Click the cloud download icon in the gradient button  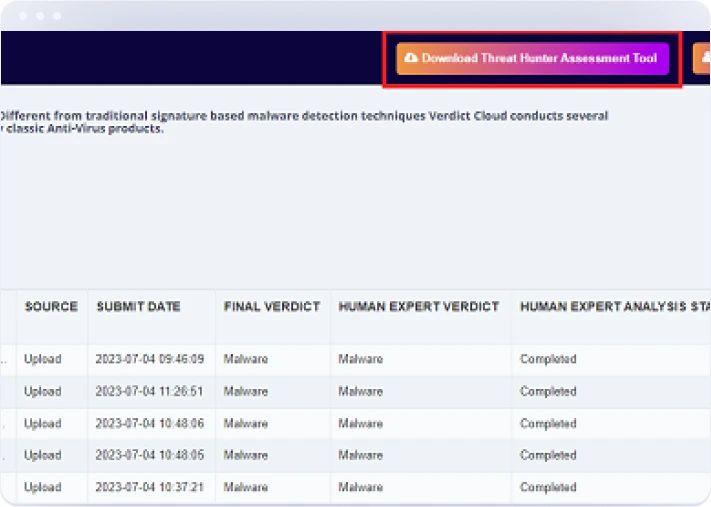point(410,58)
